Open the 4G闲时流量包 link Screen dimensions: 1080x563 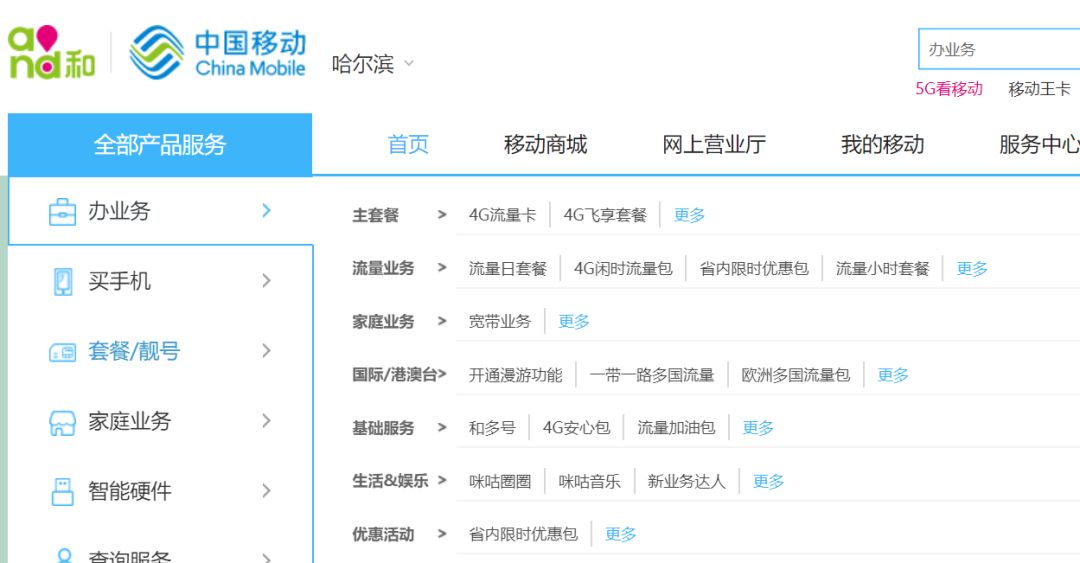click(623, 269)
